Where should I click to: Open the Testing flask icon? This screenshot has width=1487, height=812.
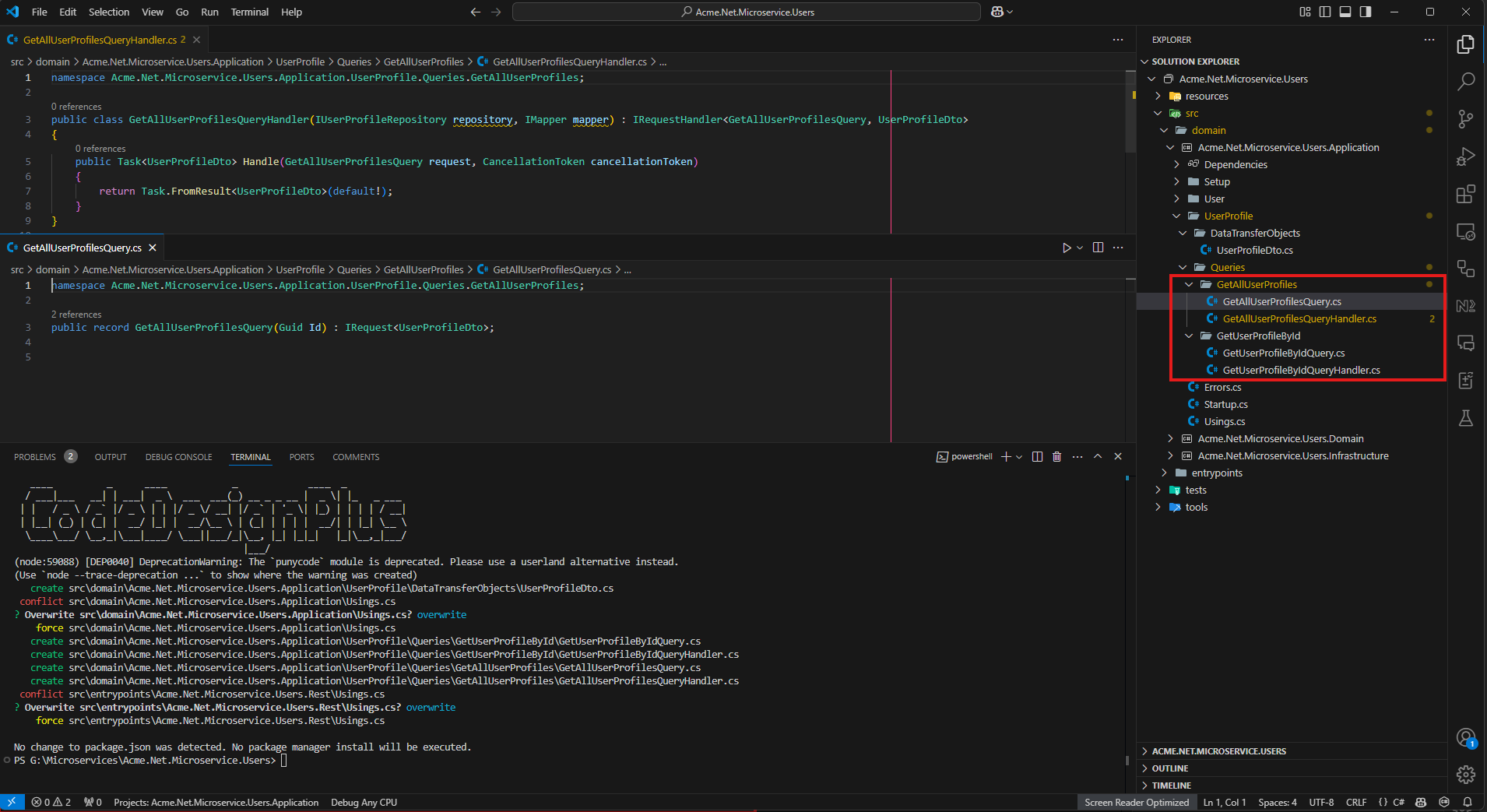coord(1466,418)
